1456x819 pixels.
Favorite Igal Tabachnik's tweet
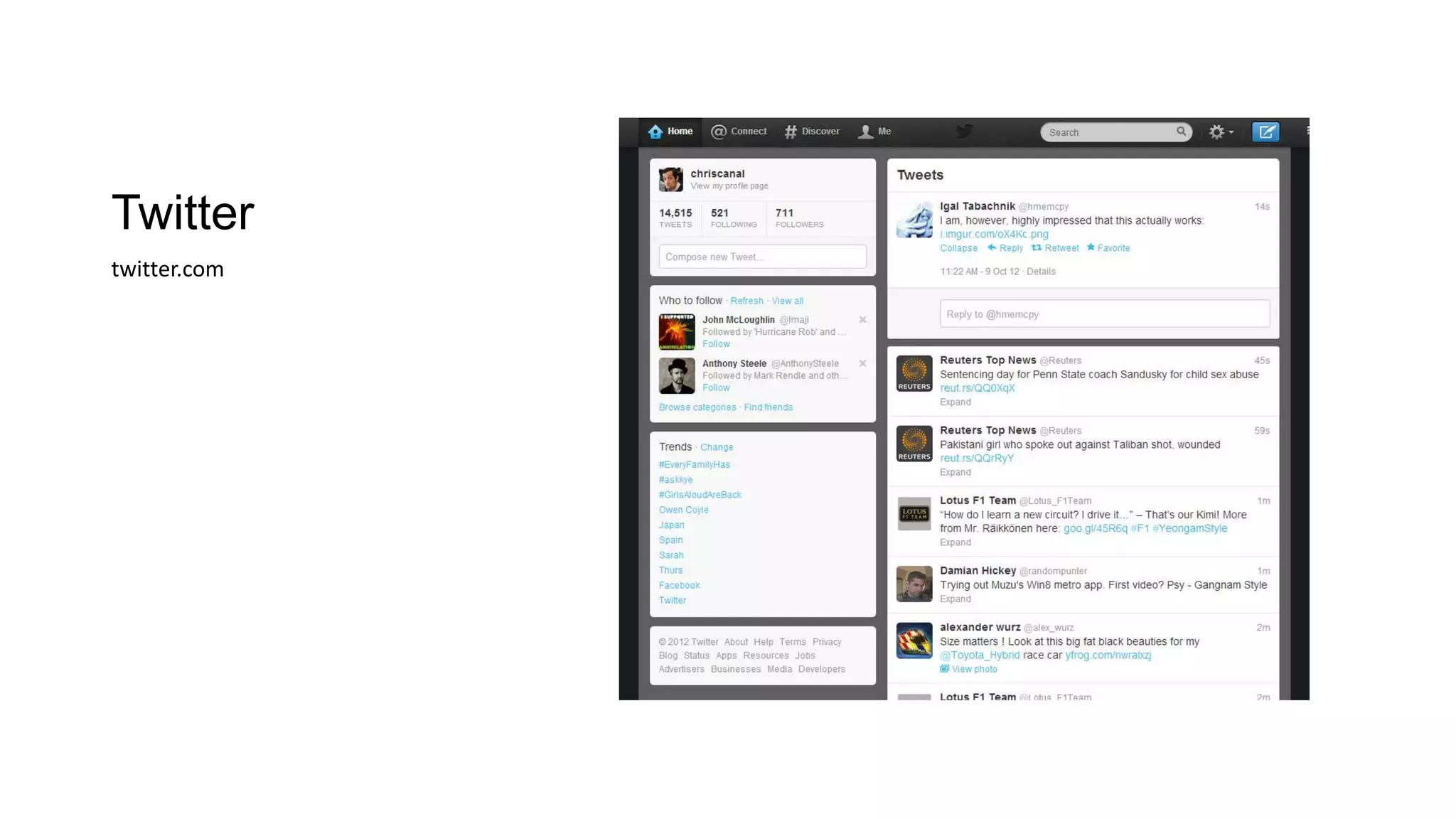pyautogui.click(x=1108, y=248)
